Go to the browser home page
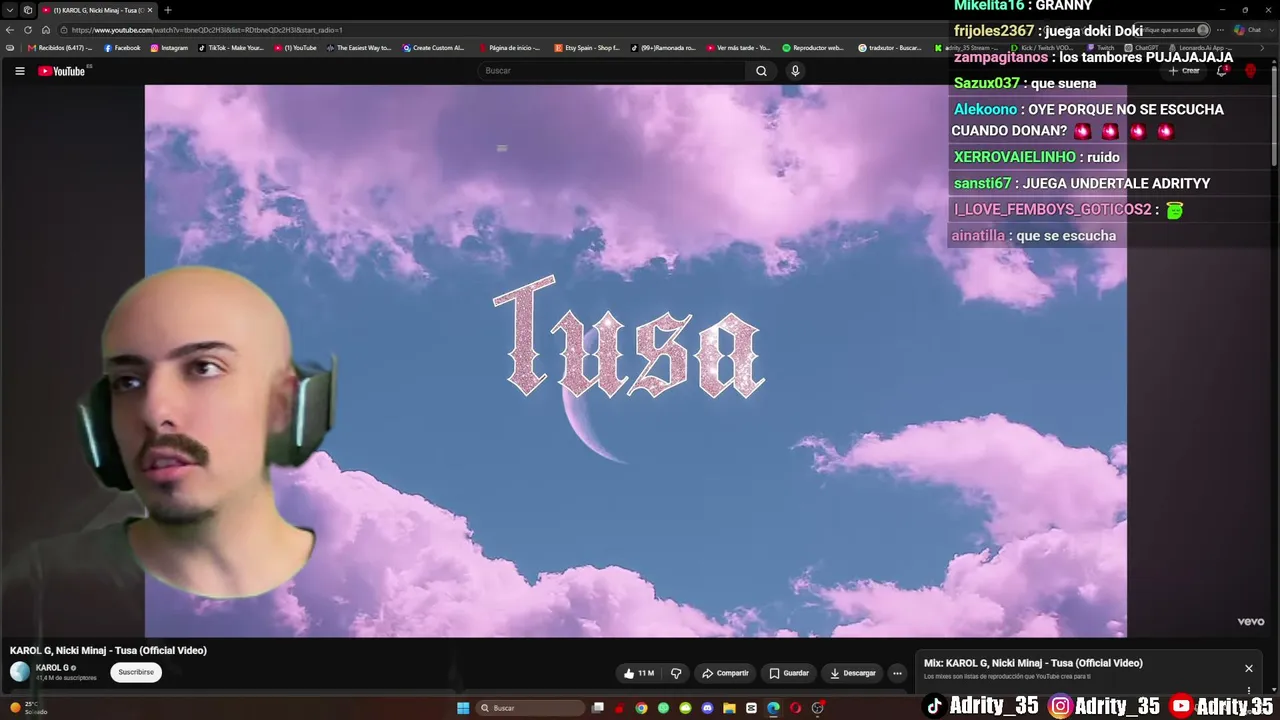 [46, 30]
